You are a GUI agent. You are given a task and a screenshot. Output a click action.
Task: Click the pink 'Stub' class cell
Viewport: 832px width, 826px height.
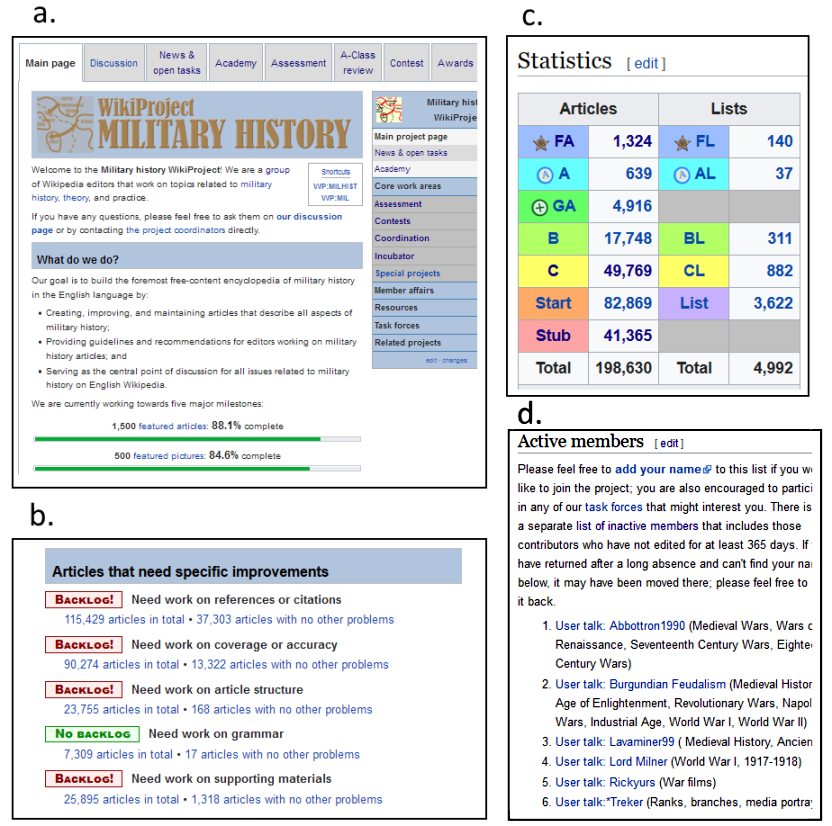[x=553, y=336]
